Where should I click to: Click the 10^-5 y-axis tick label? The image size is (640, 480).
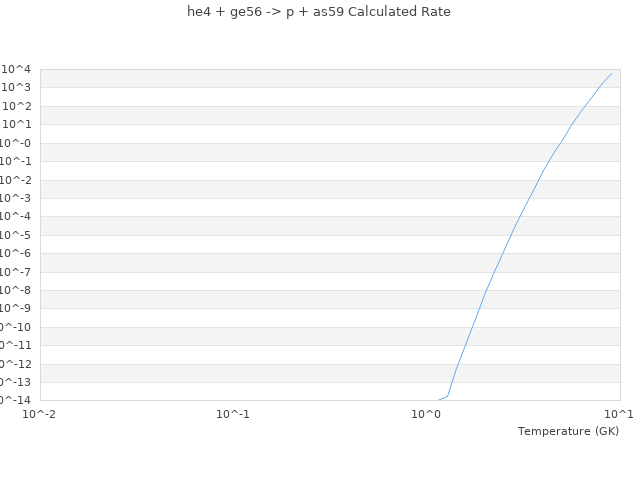pos(17,235)
